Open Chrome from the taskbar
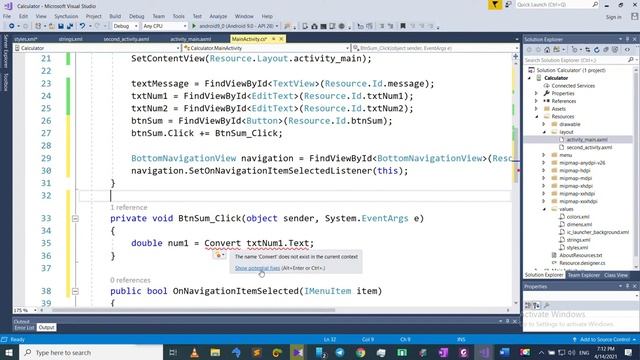The image size is (640, 360). tap(360, 352)
